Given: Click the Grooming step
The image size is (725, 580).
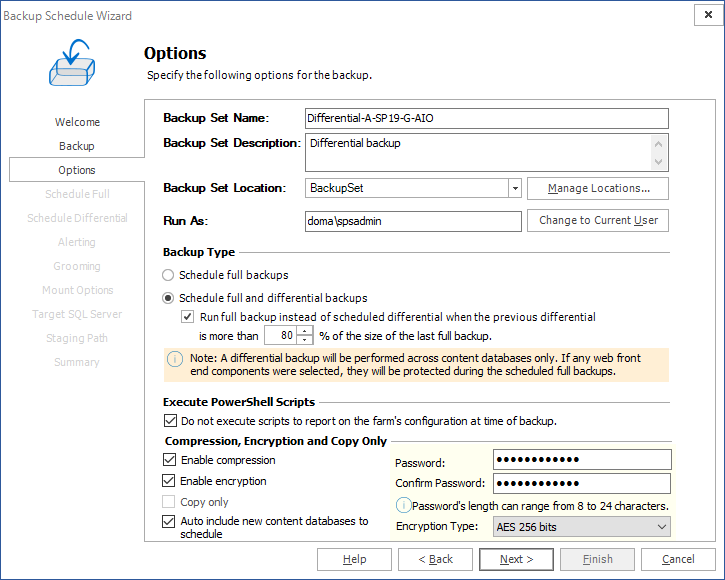Looking at the screenshot, I should click(77, 266).
